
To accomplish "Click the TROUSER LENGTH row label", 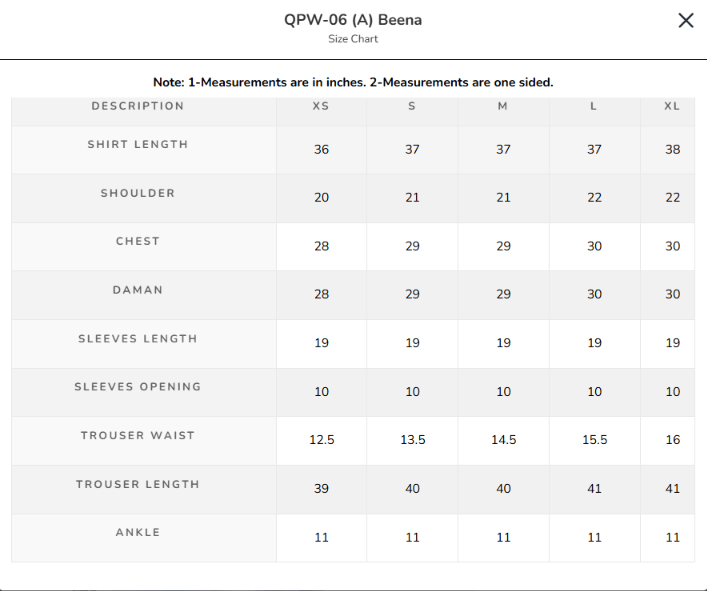I will [x=138, y=484].
